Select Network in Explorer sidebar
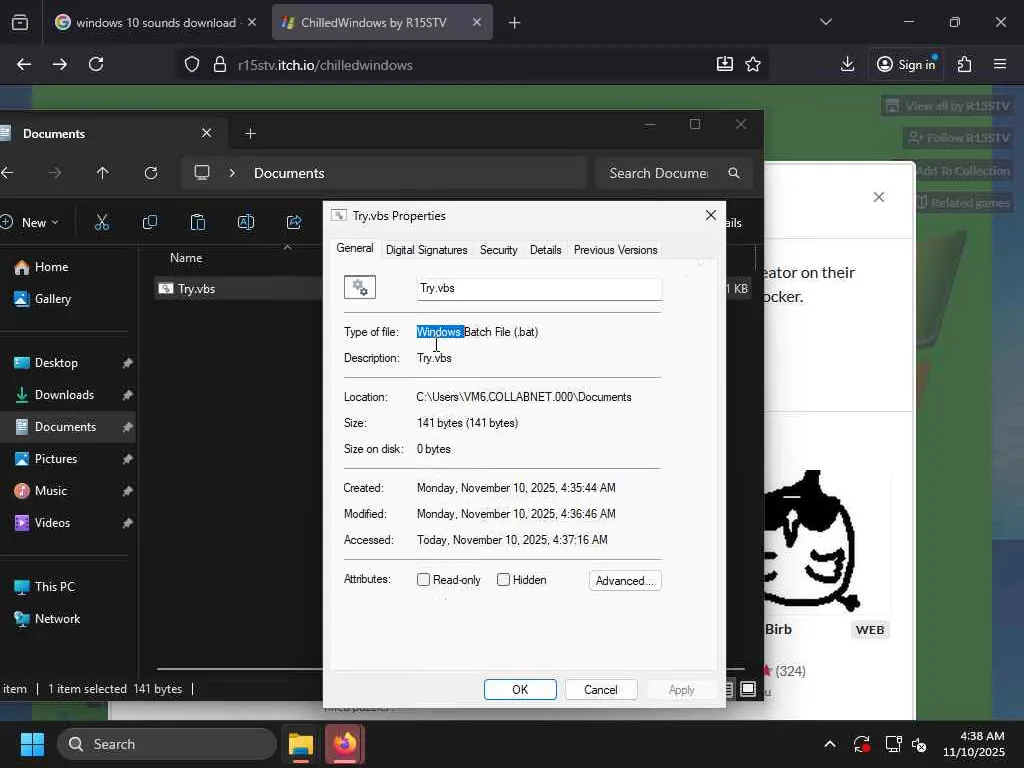This screenshot has width=1024, height=768. [48, 618]
